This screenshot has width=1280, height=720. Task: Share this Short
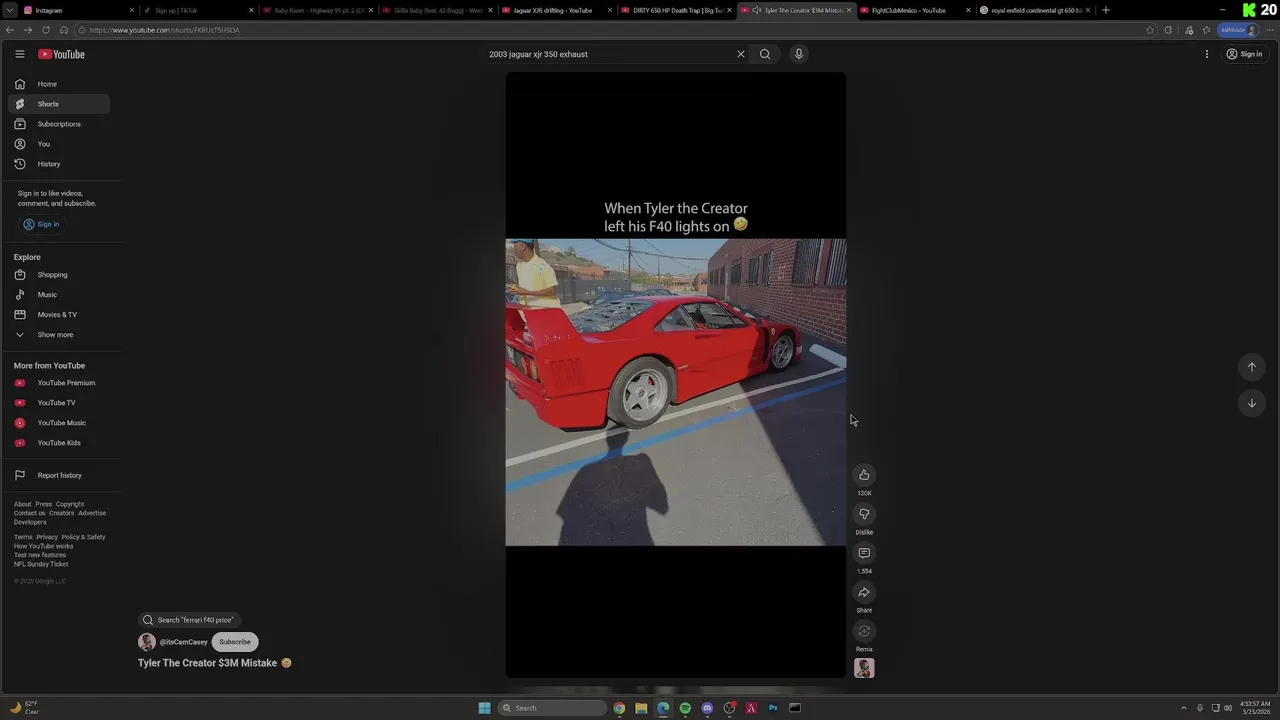[x=864, y=592]
